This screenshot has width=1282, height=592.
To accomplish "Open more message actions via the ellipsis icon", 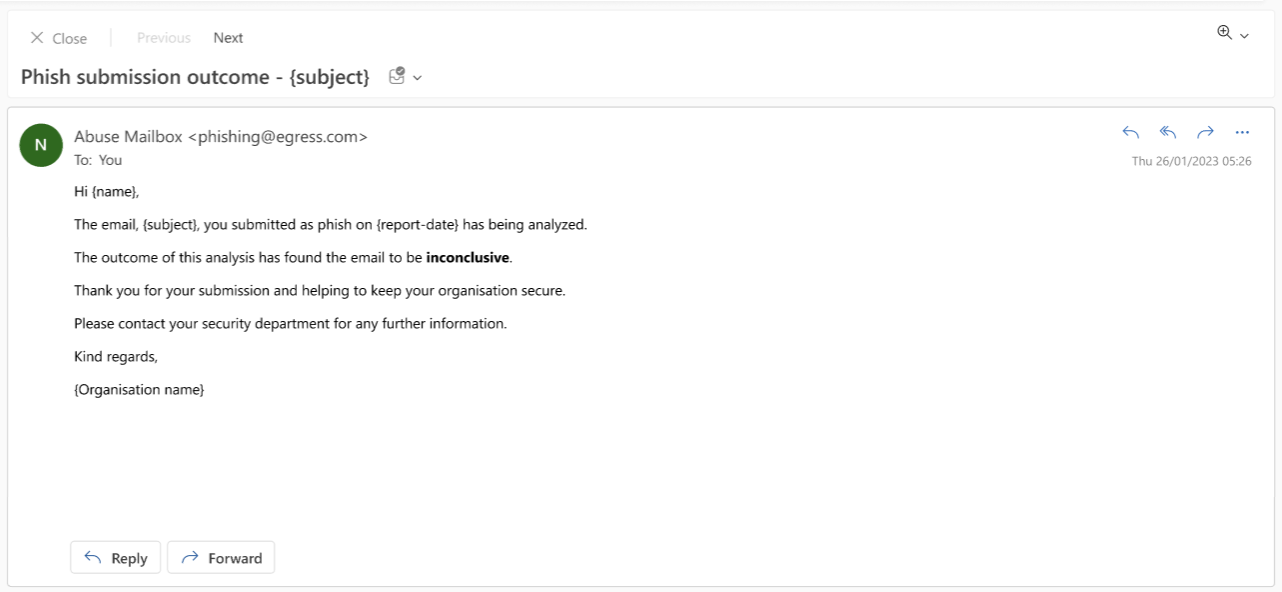I will [1242, 132].
